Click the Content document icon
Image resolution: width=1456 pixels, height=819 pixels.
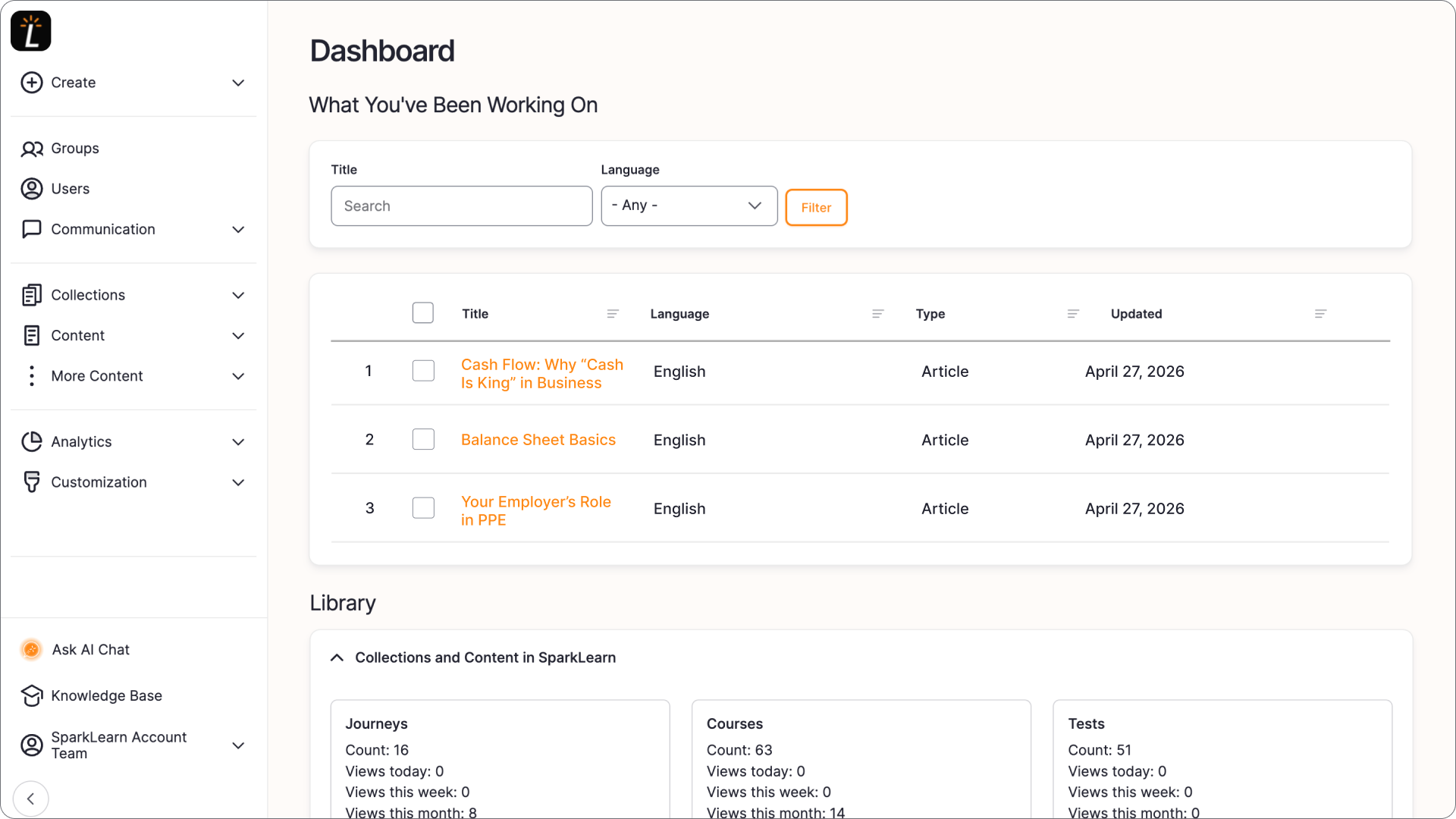point(32,335)
